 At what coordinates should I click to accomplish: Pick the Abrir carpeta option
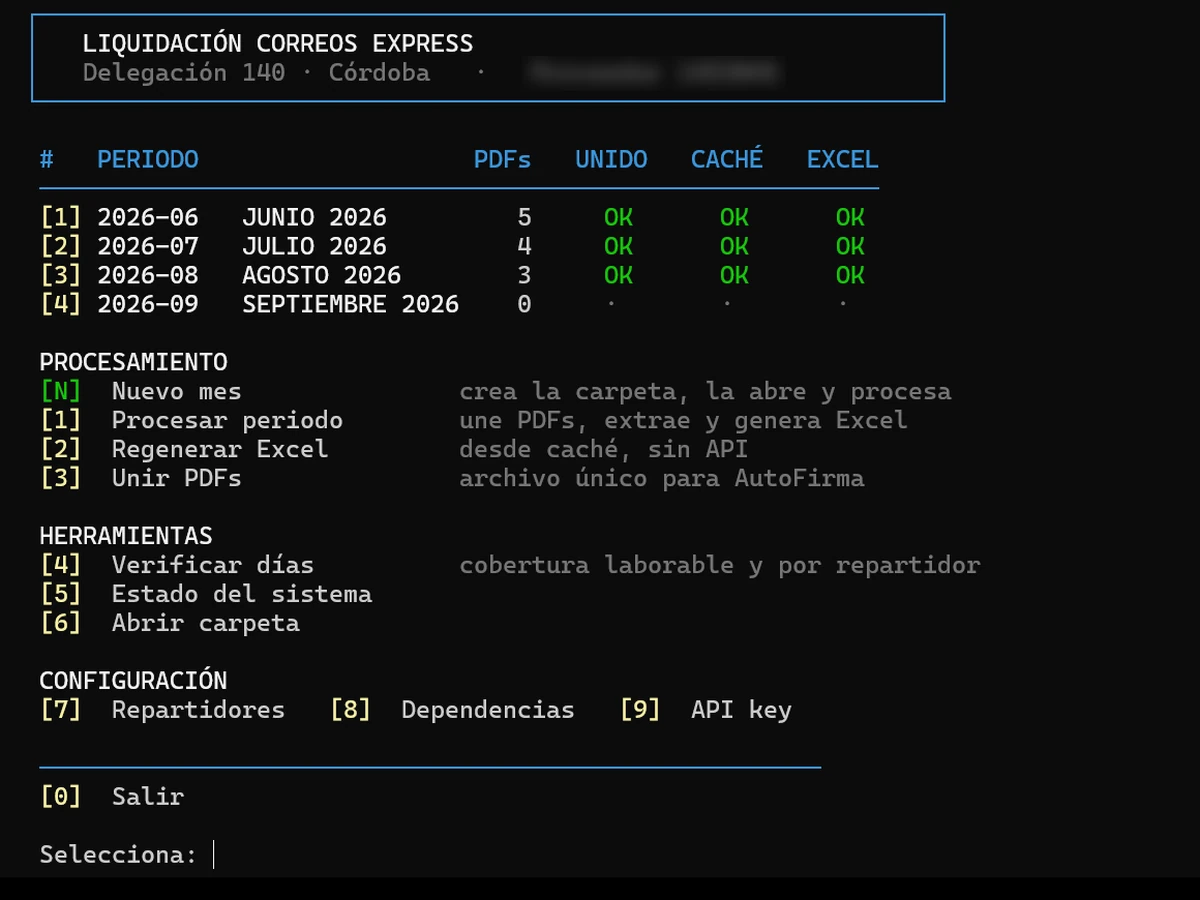pyautogui.click(x=206, y=623)
